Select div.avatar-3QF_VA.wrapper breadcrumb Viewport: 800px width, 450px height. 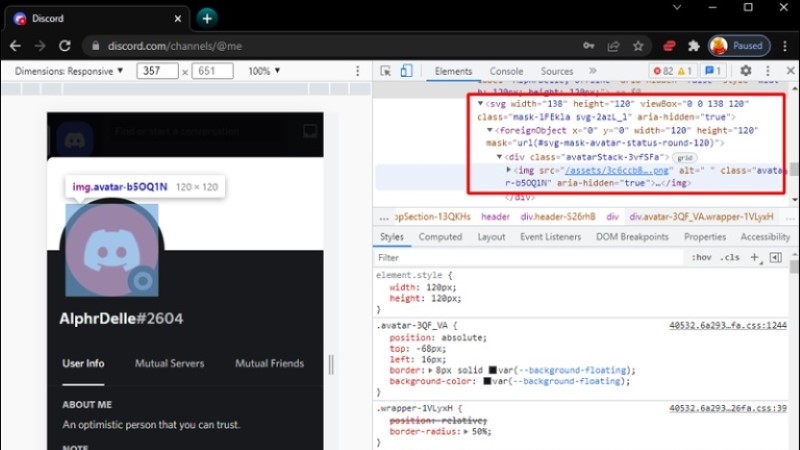(702, 217)
